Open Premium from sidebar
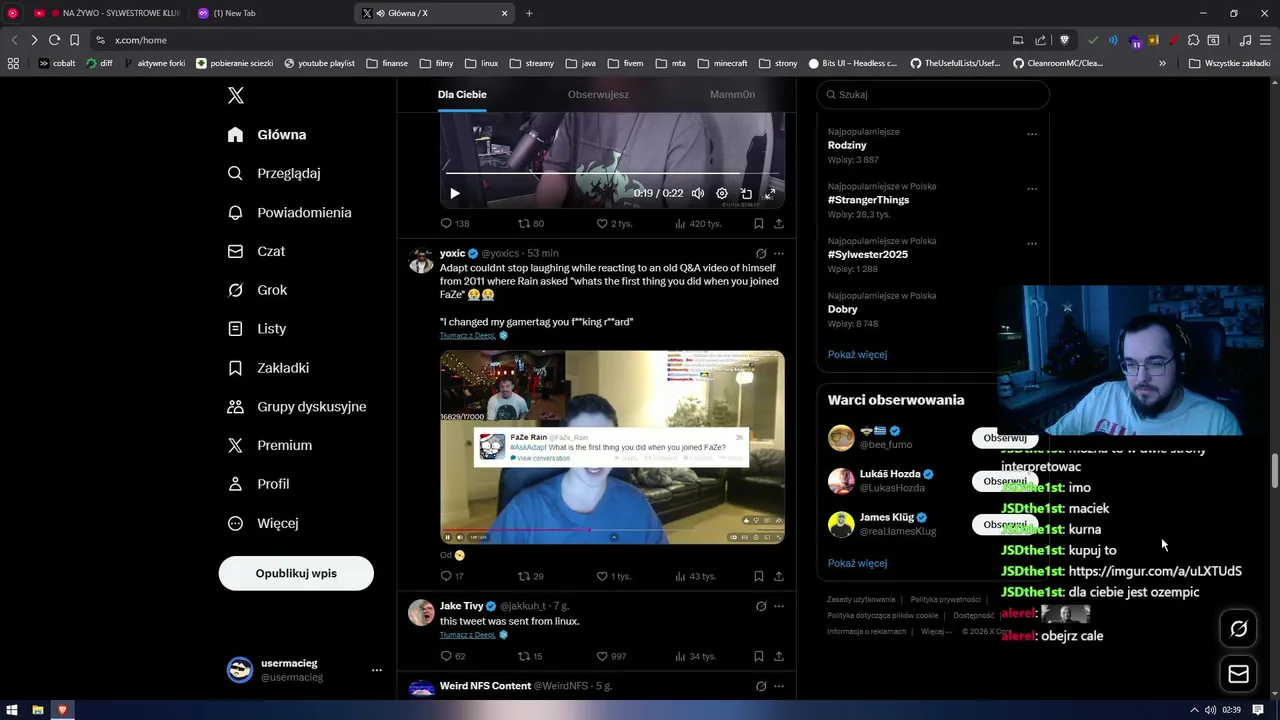The width and height of the screenshot is (1280, 720). (x=270, y=445)
